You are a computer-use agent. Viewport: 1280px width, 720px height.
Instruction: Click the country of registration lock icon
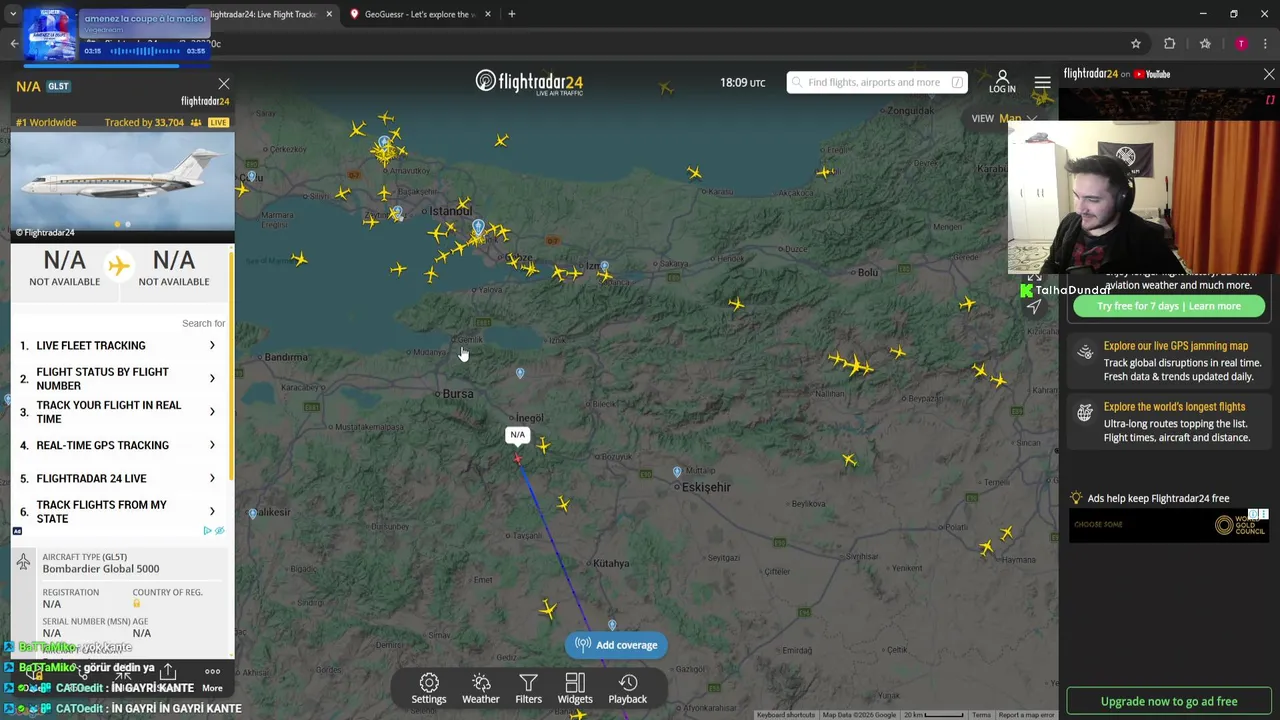tap(137, 603)
